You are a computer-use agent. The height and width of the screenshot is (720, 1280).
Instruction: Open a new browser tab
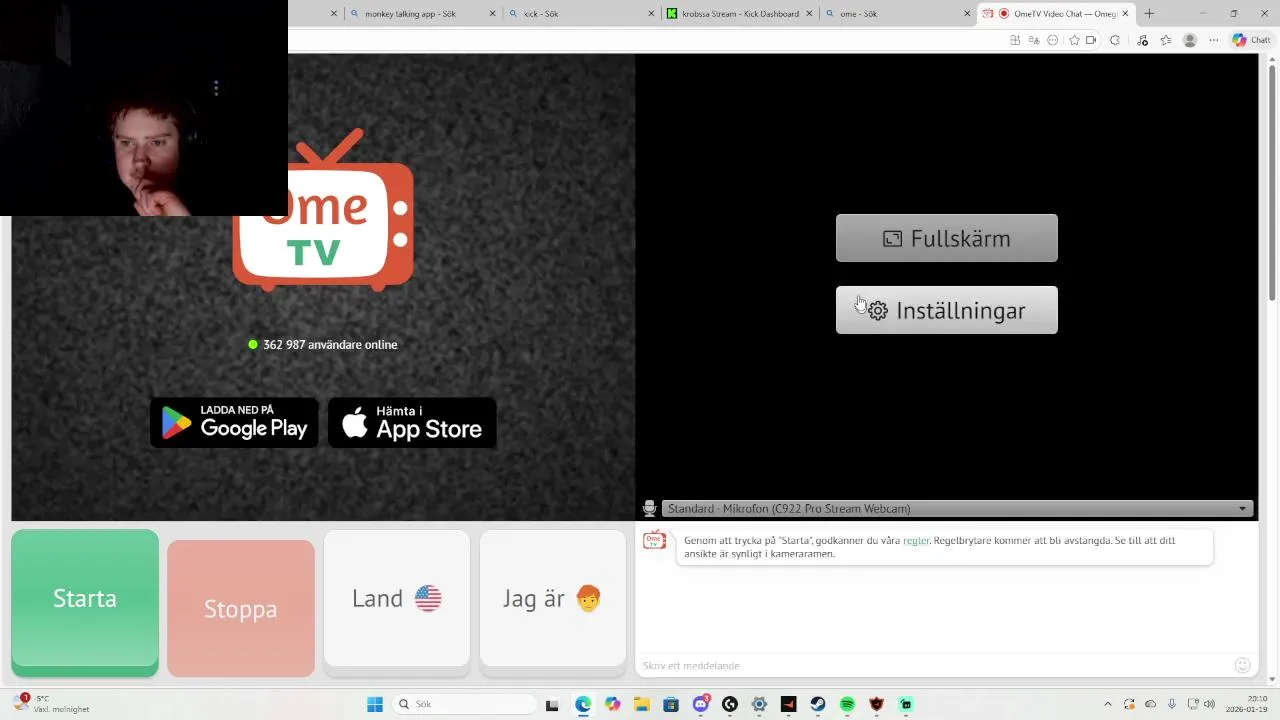pyautogui.click(x=1149, y=14)
